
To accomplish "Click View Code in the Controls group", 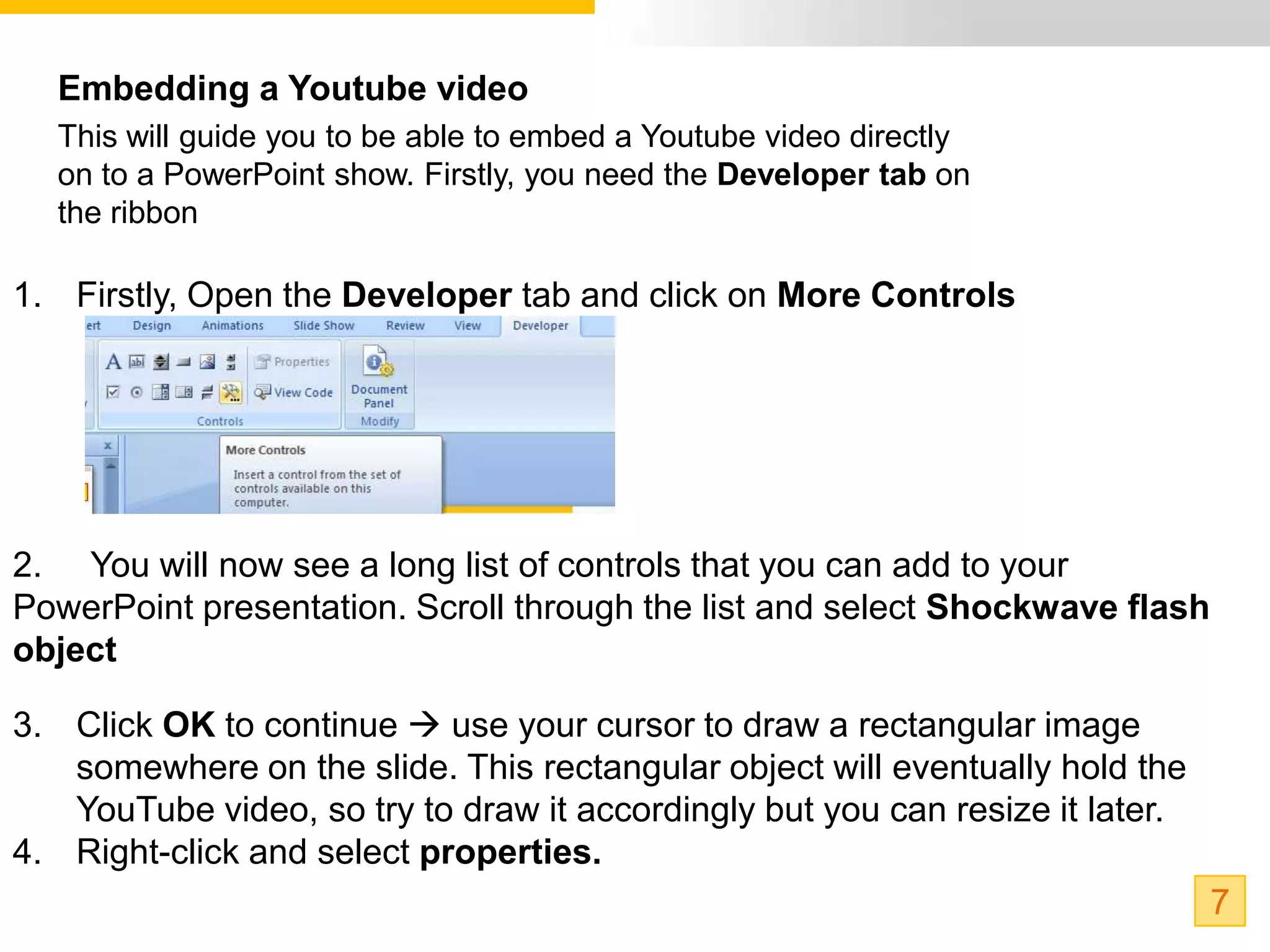I will pos(294,392).
